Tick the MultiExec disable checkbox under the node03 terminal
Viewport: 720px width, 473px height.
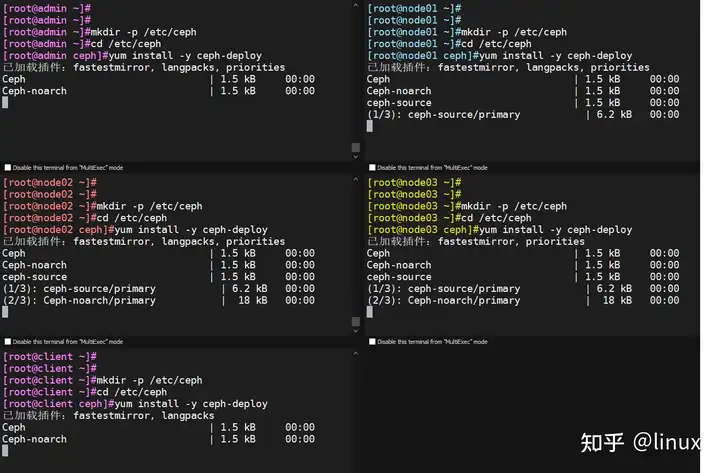[x=372, y=342]
